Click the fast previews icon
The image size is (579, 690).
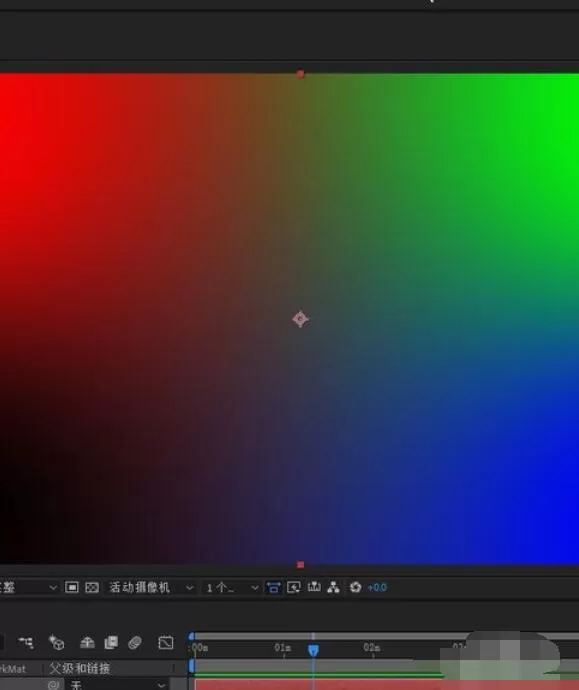(293, 587)
